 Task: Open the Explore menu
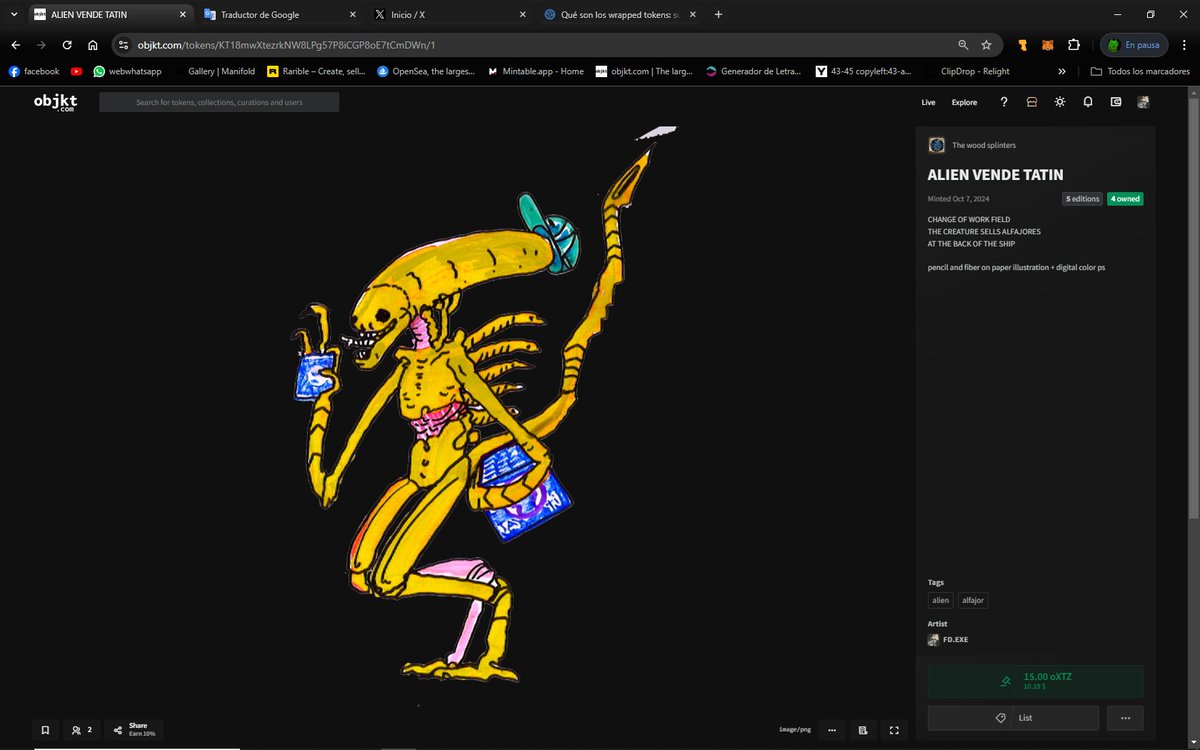tap(964, 102)
